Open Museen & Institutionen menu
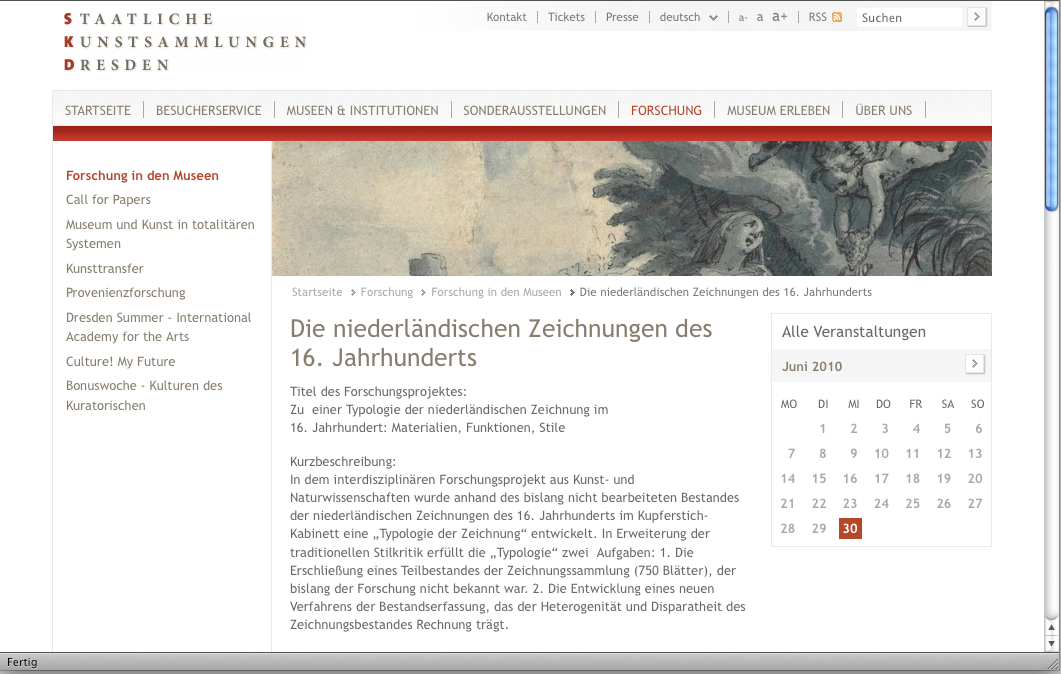Screen dimensions: 1061x674 point(362,110)
